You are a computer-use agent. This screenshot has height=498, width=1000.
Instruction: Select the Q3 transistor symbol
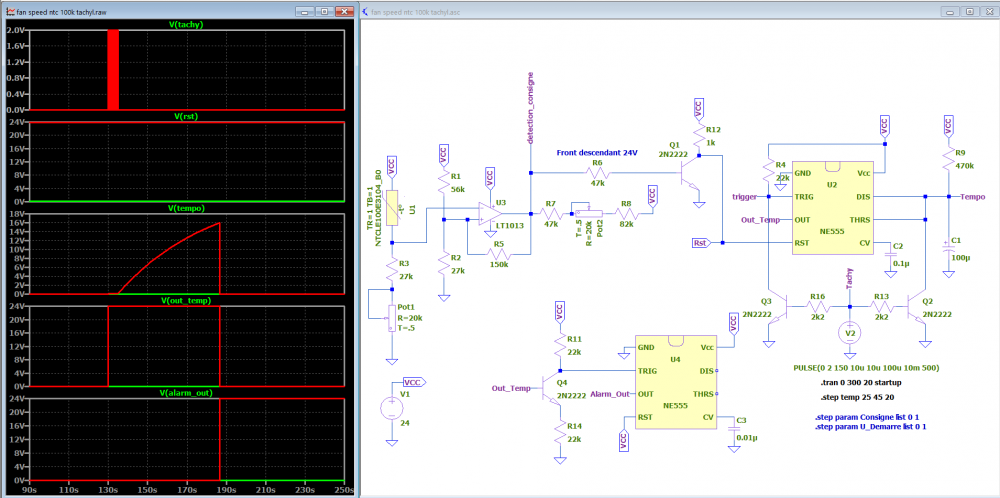pos(779,308)
